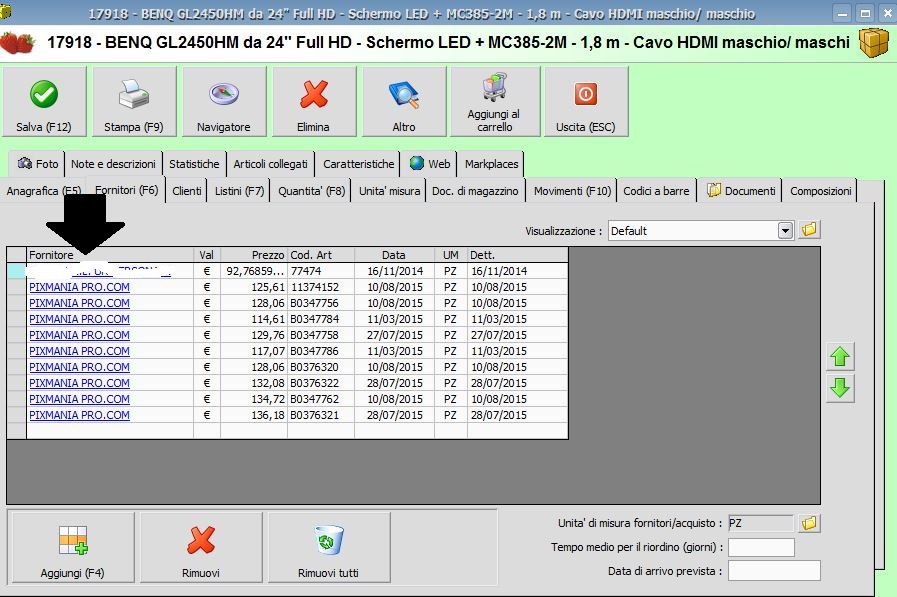897x597 pixels.
Task: Click the UM column header
Action: tap(451, 255)
